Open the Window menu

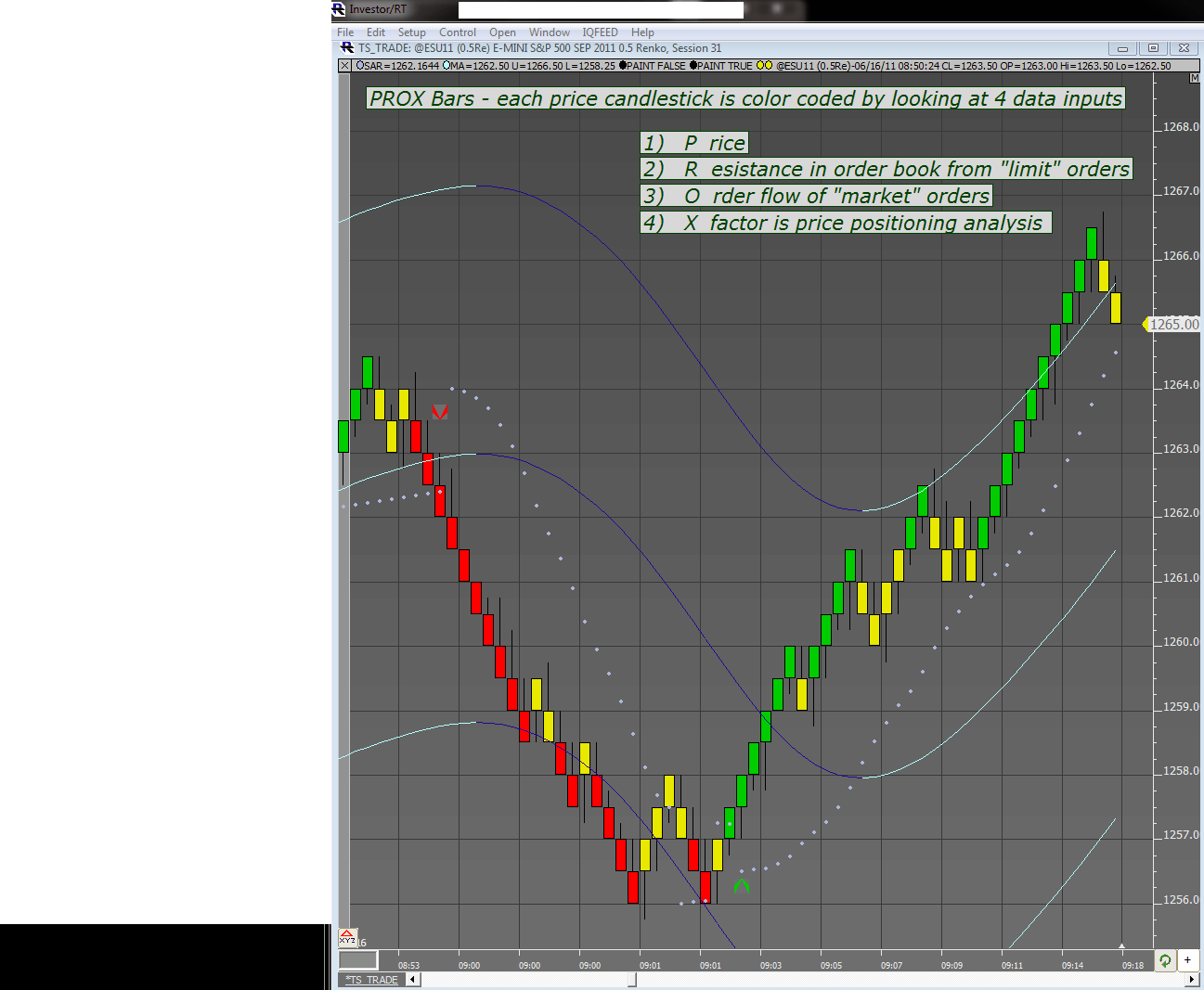[550, 32]
